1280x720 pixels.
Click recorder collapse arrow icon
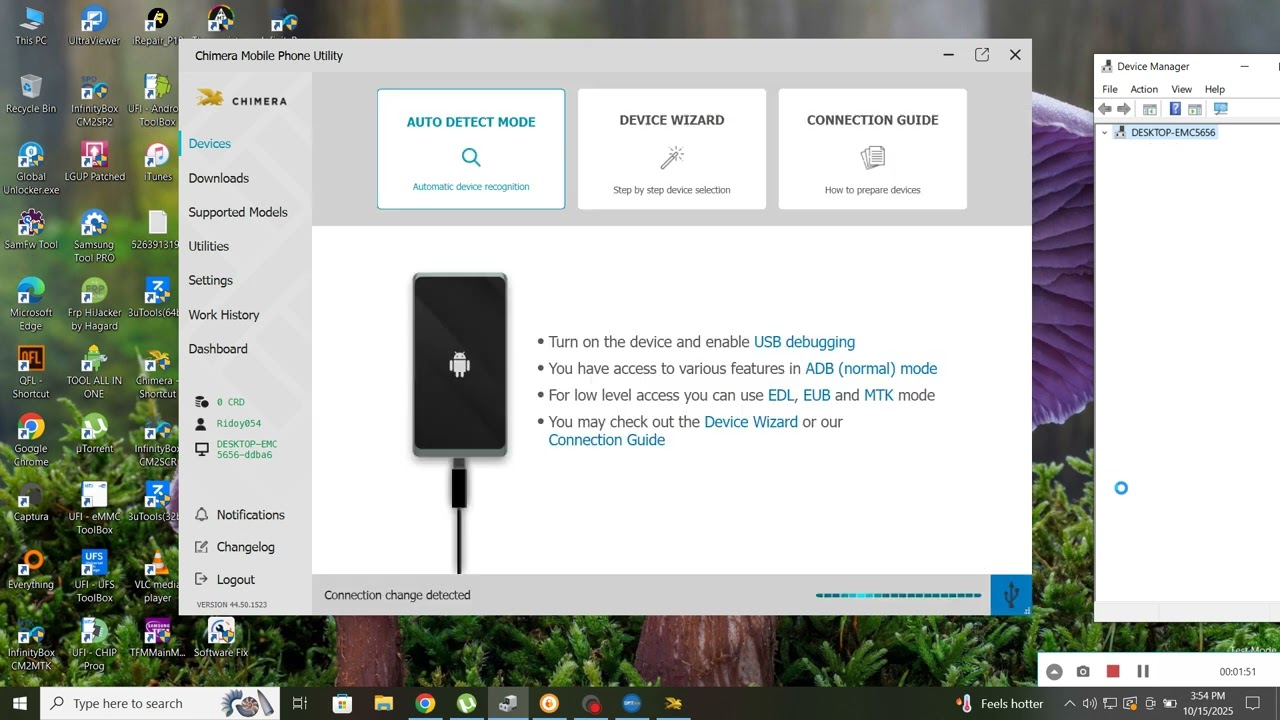pyautogui.click(x=1054, y=672)
